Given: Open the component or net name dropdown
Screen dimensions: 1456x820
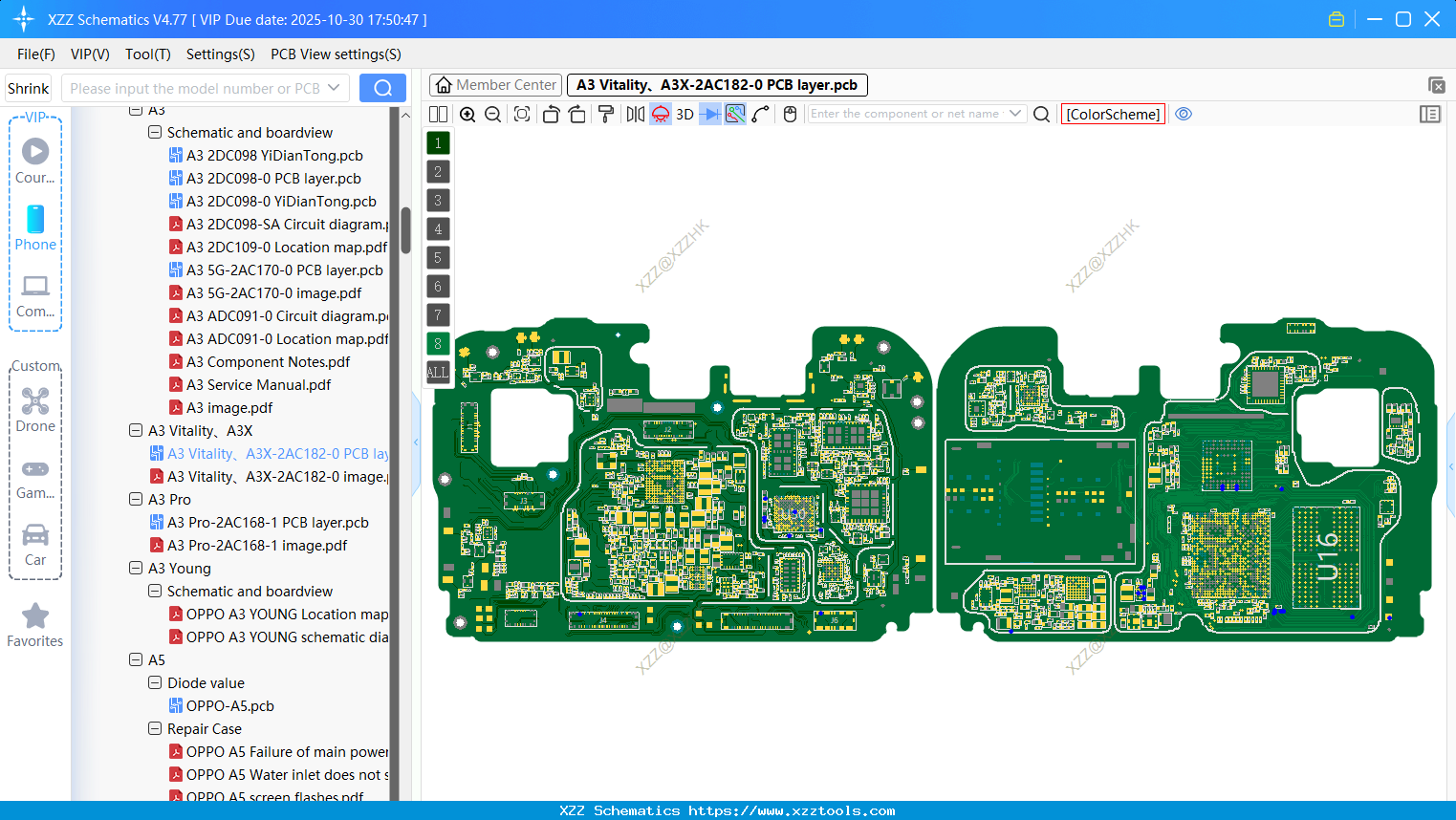Looking at the screenshot, I should click(1015, 114).
